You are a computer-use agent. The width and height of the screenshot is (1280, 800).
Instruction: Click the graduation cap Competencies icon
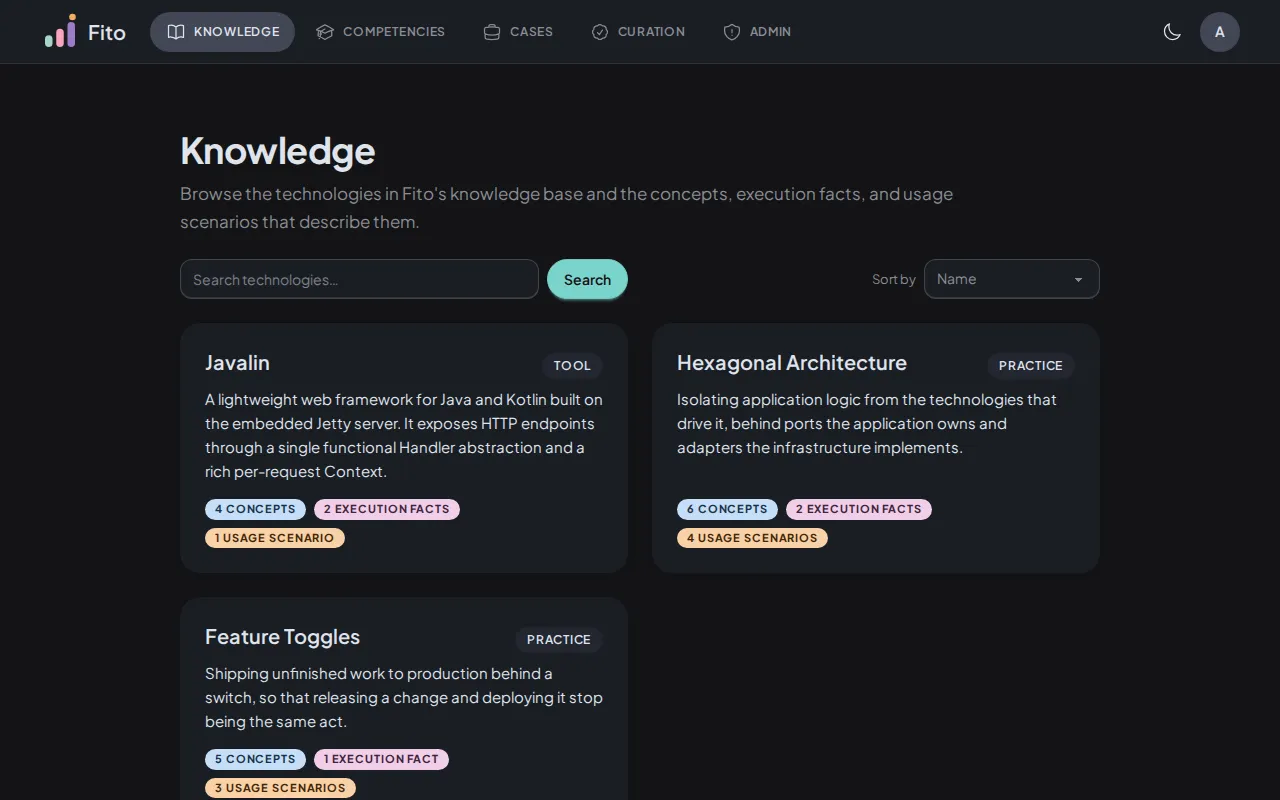325,32
